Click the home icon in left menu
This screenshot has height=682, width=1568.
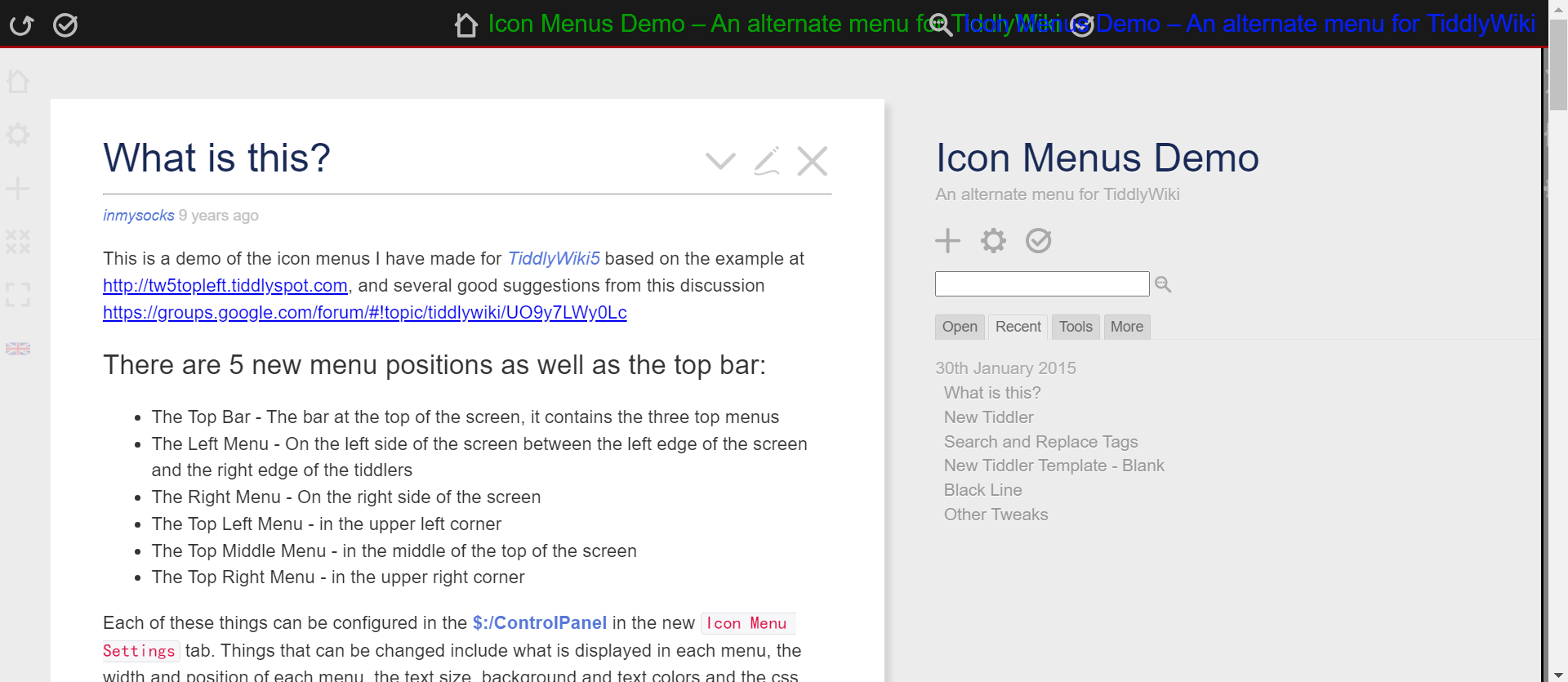18,82
